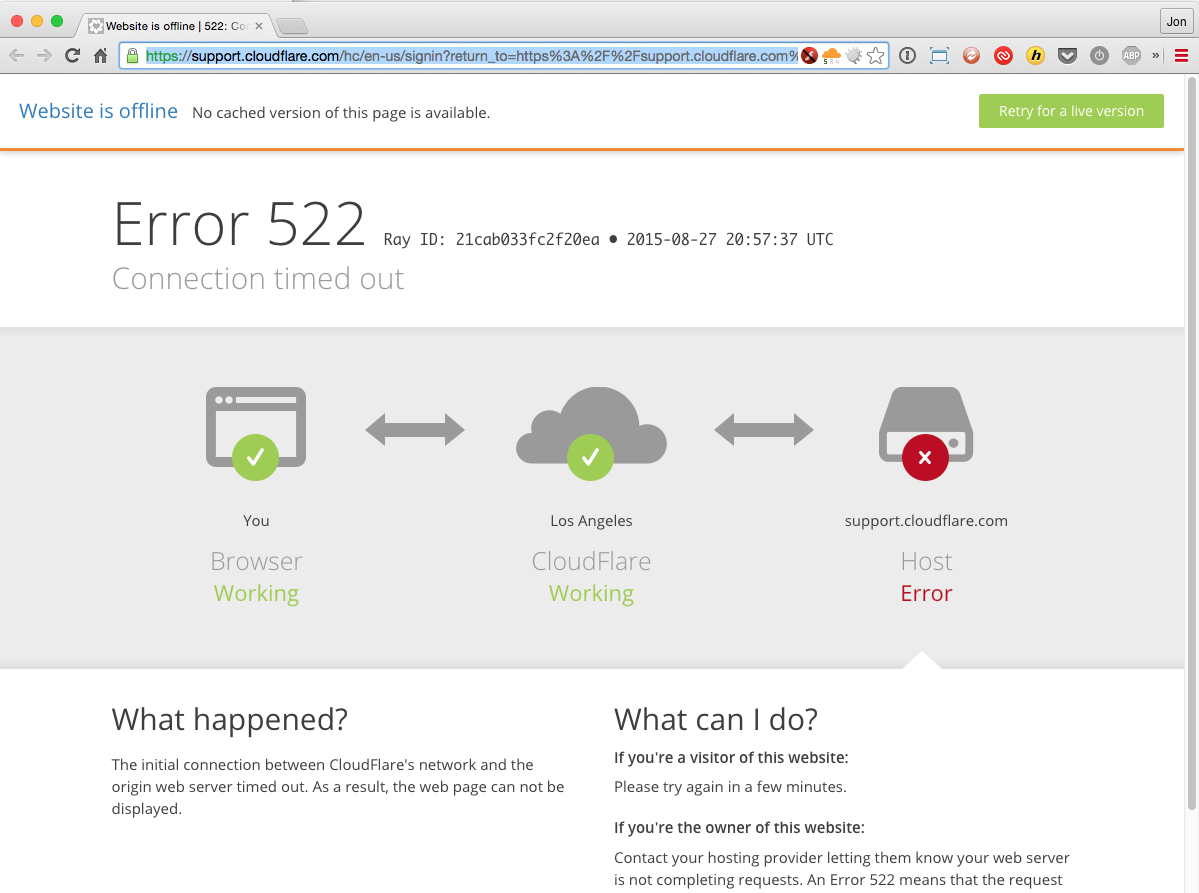Click the Connection timed out subtitle
Screen dimensions: 1199x893
point(258,278)
